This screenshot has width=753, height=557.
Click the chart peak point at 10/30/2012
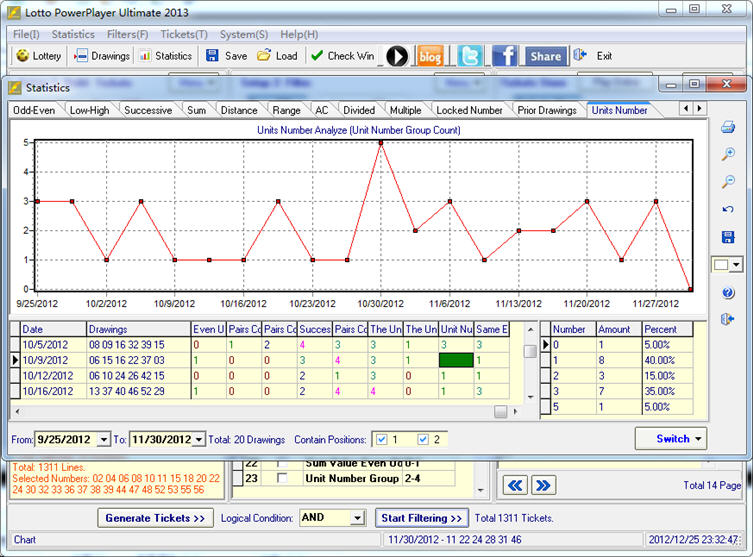381,143
